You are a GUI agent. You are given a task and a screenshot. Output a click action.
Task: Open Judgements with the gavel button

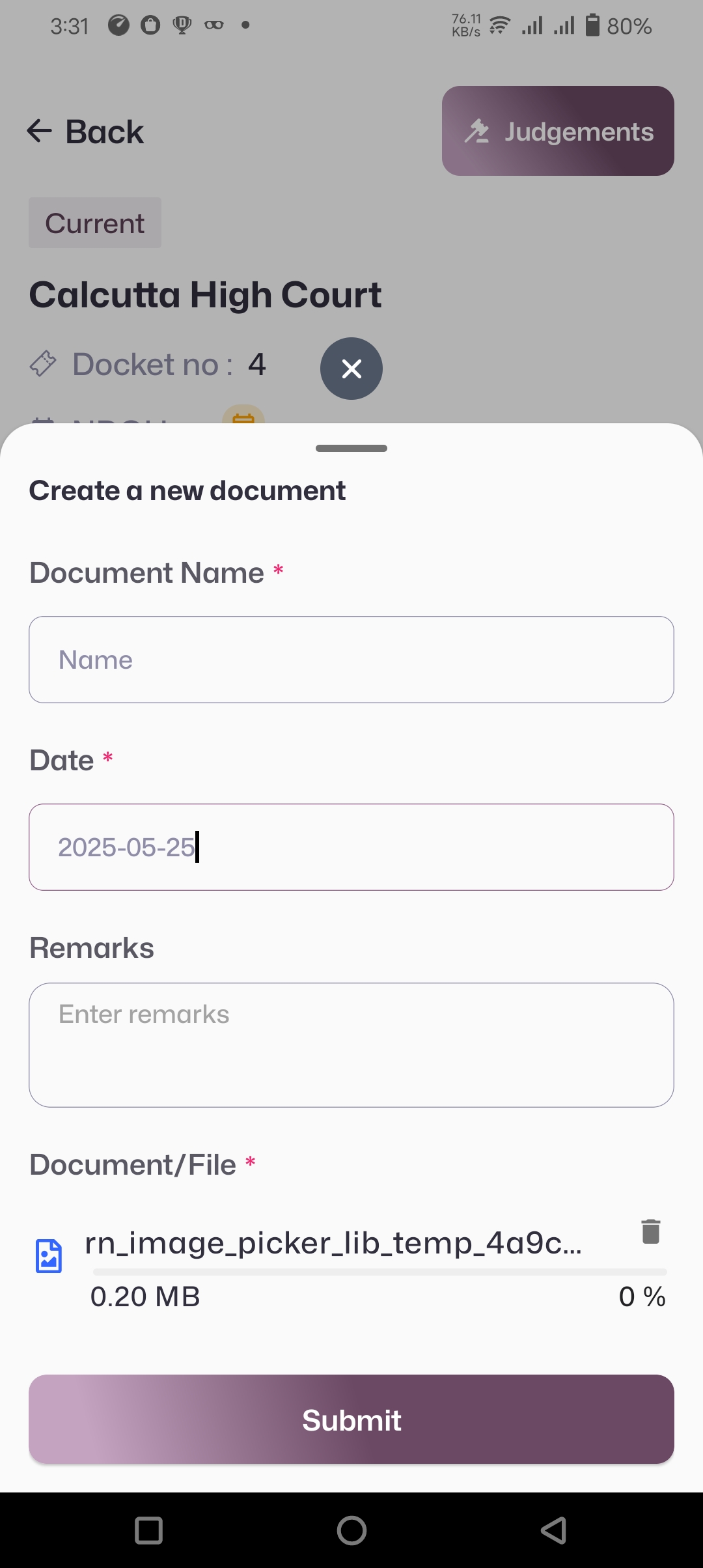[558, 131]
